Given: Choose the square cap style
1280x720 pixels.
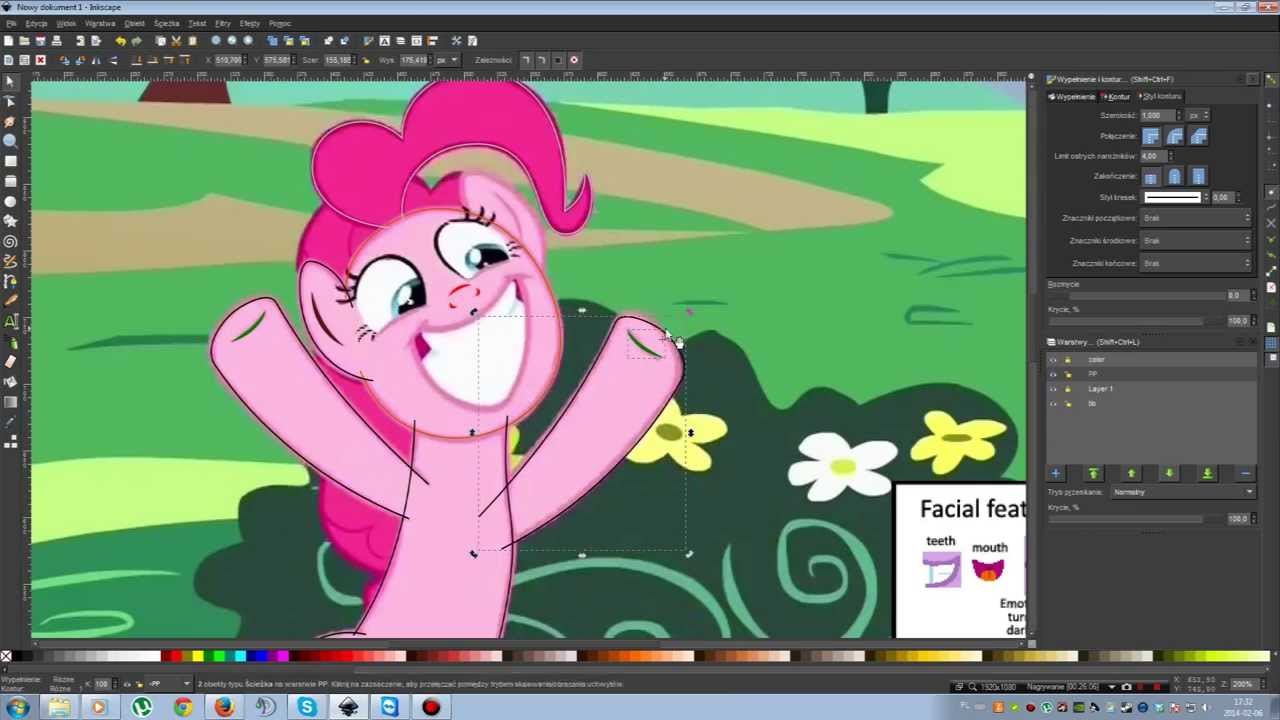Looking at the screenshot, I should point(1199,177).
